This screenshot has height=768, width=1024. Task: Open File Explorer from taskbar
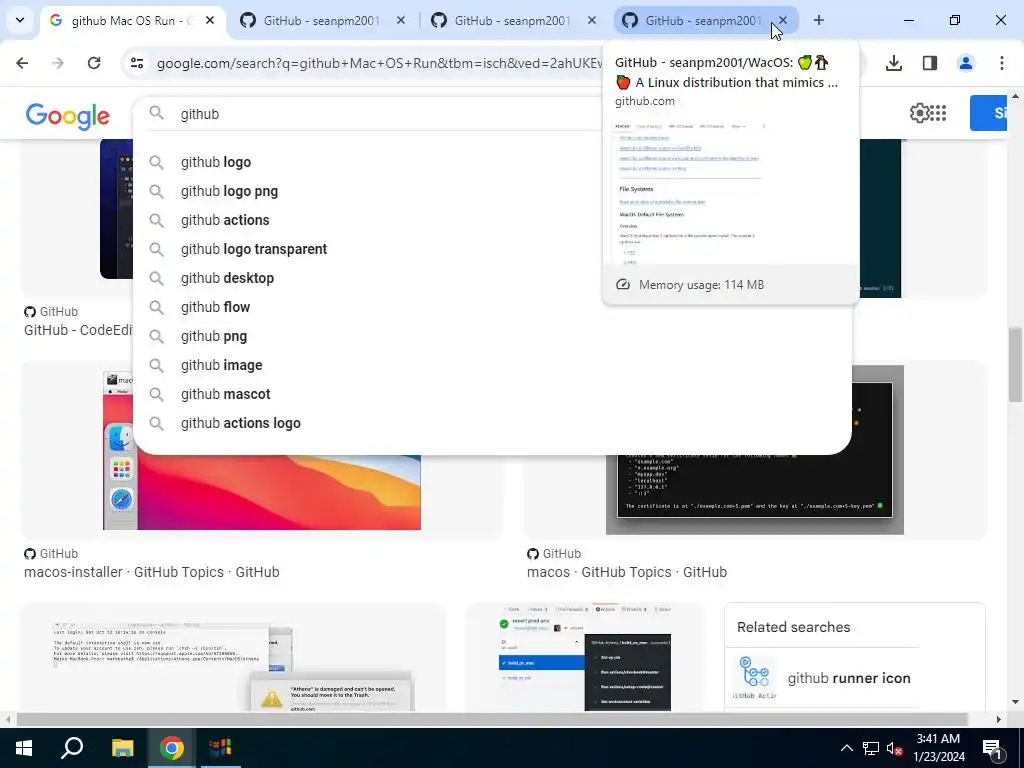(122, 748)
